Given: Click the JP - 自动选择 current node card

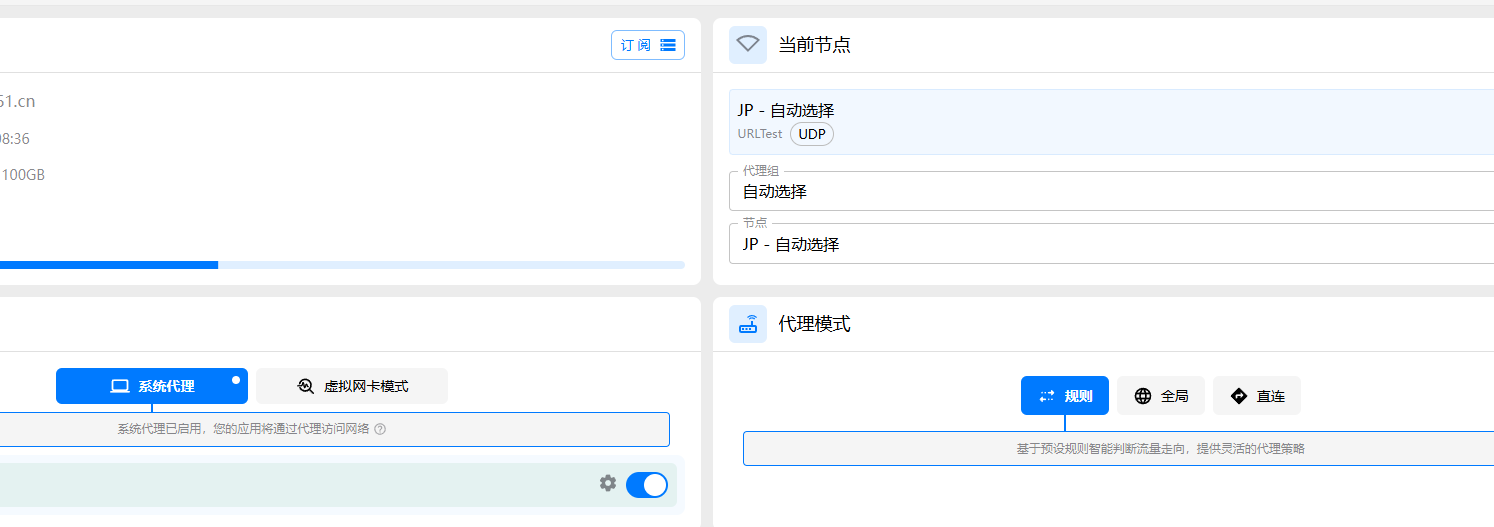Looking at the screenshot, I should pyautogui.click(x=1112, y=122).
